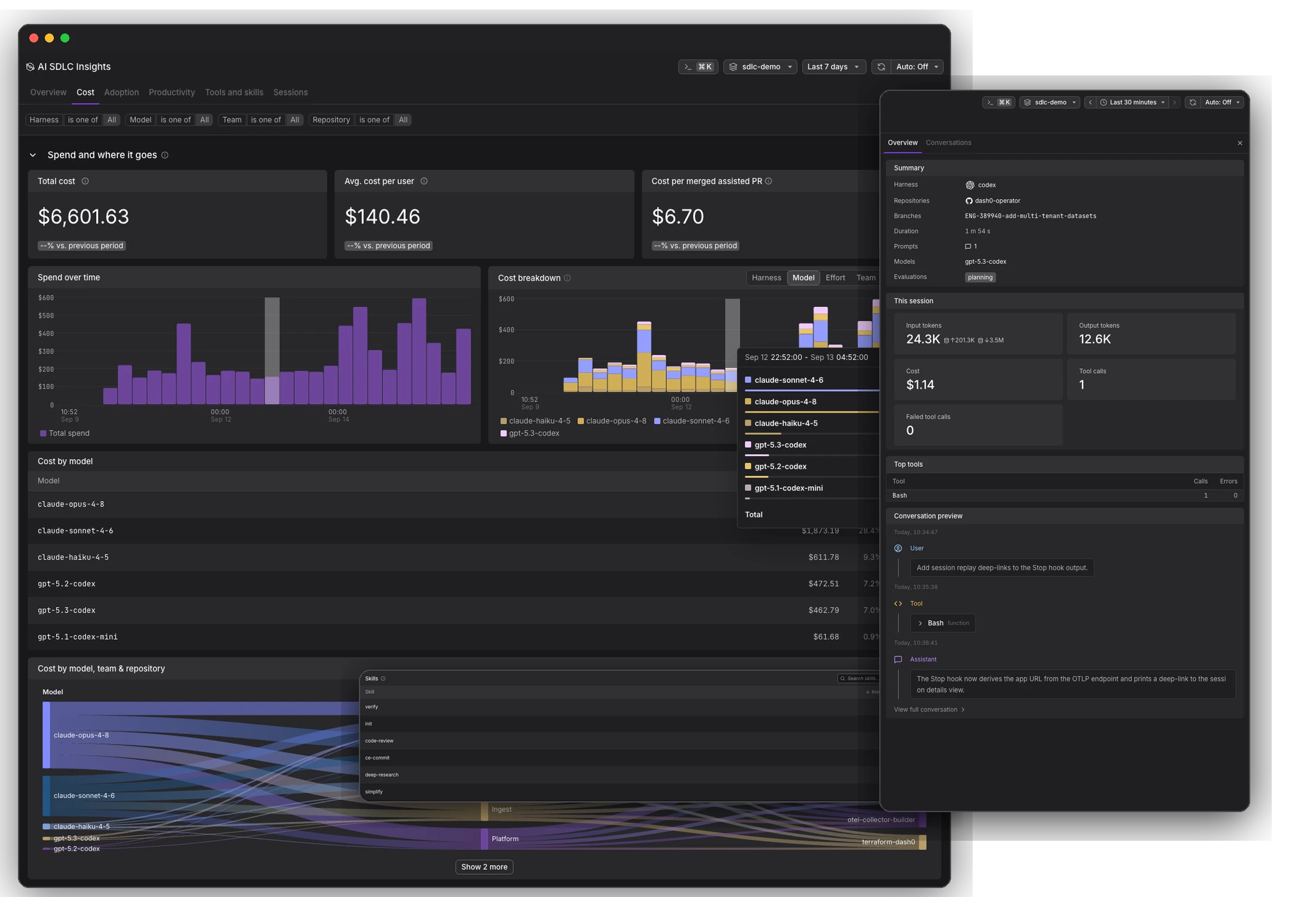Open command palette ⌘K in session panel
Screen dimensions: 1316x897
[x=999, y=102]
